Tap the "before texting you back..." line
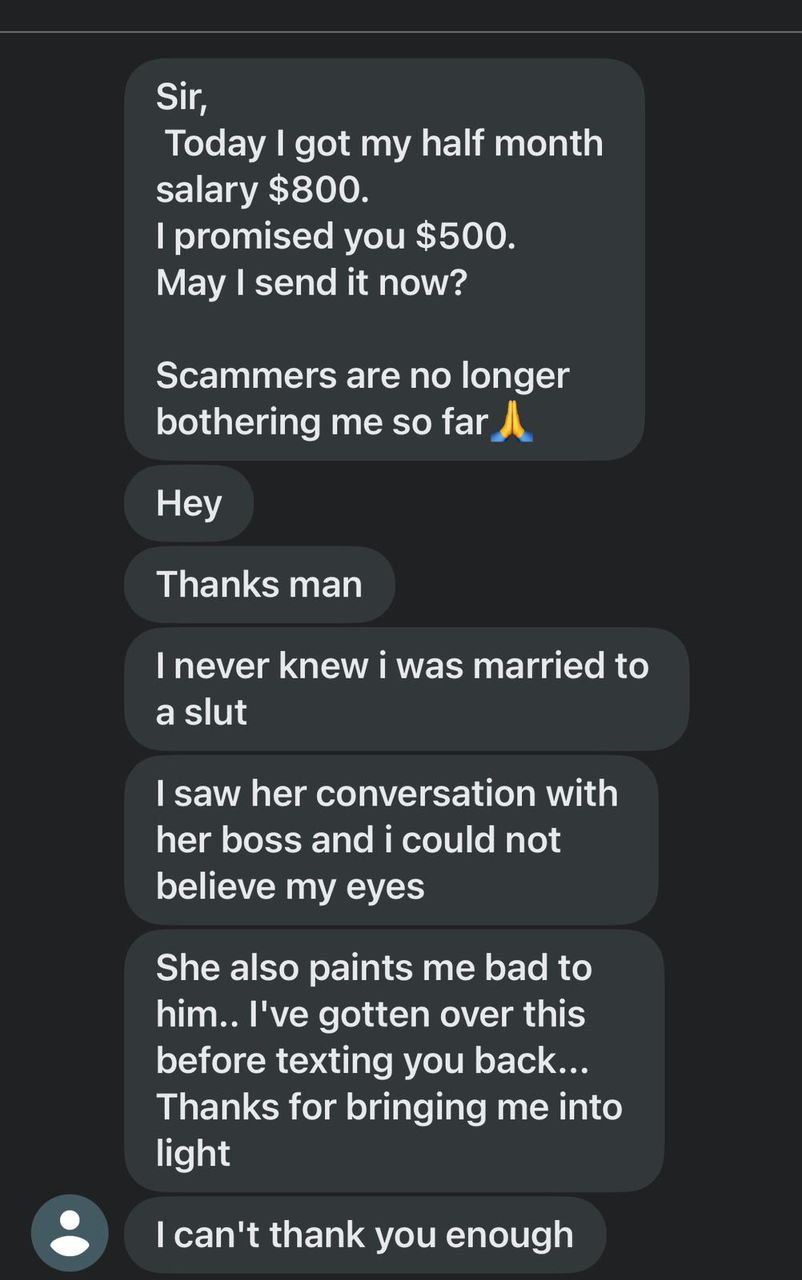The image size is (802, 1280). coord(372,1061)
